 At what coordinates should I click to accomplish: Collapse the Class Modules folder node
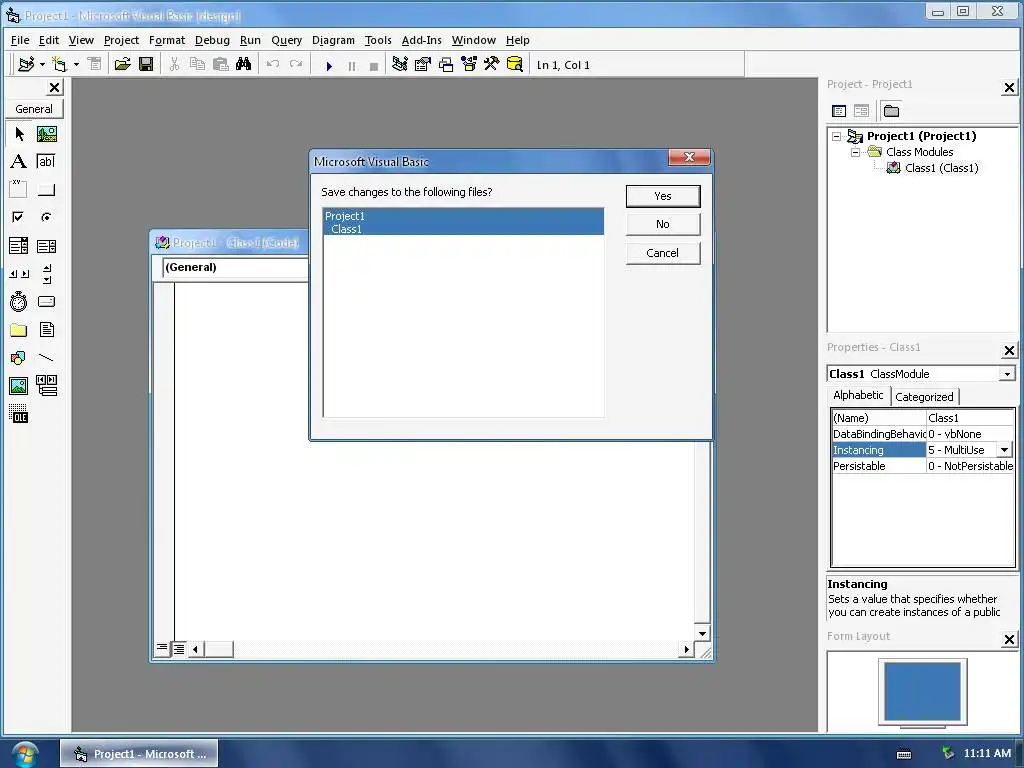click(x=856, y=152)
